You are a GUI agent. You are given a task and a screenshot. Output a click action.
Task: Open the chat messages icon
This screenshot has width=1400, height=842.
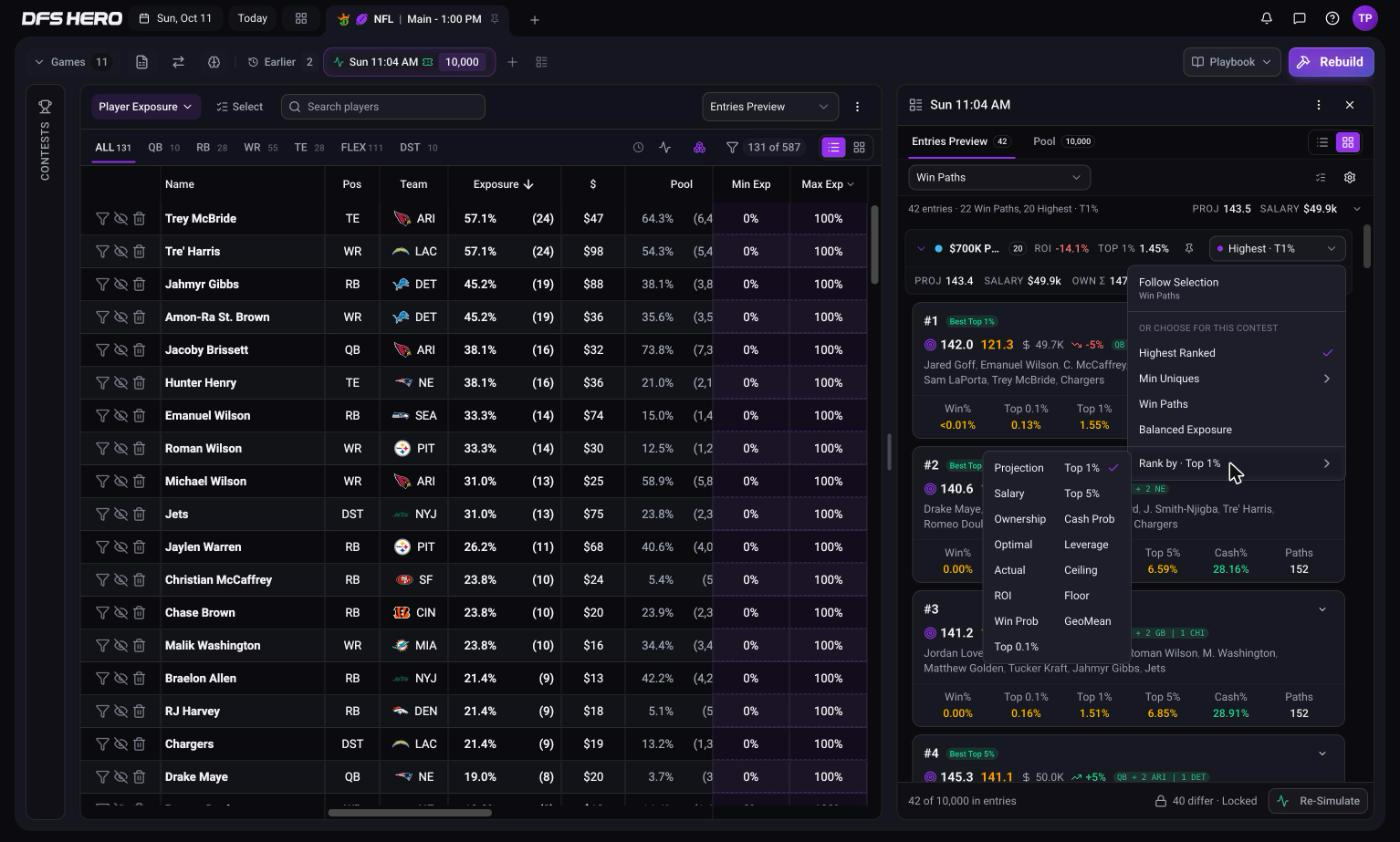(1299, 18)
